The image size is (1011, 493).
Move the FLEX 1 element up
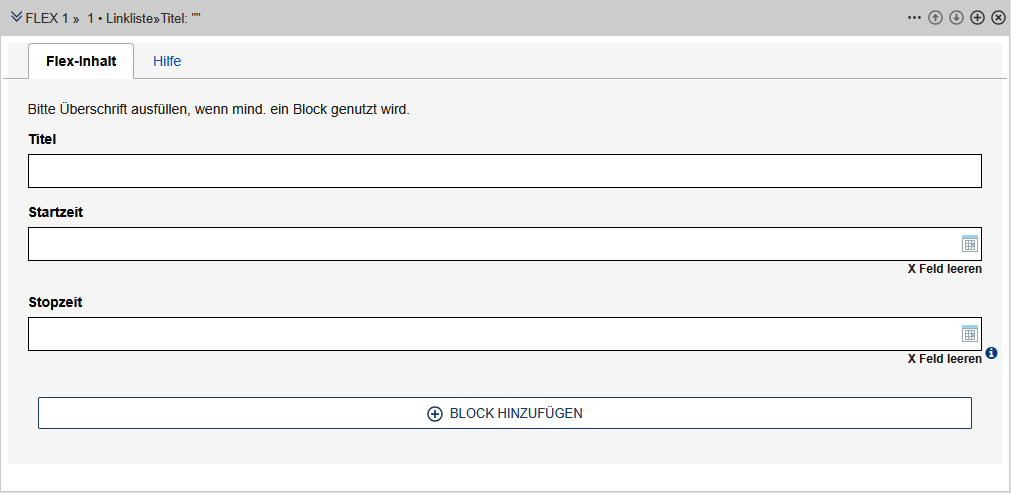click(936, 18)
